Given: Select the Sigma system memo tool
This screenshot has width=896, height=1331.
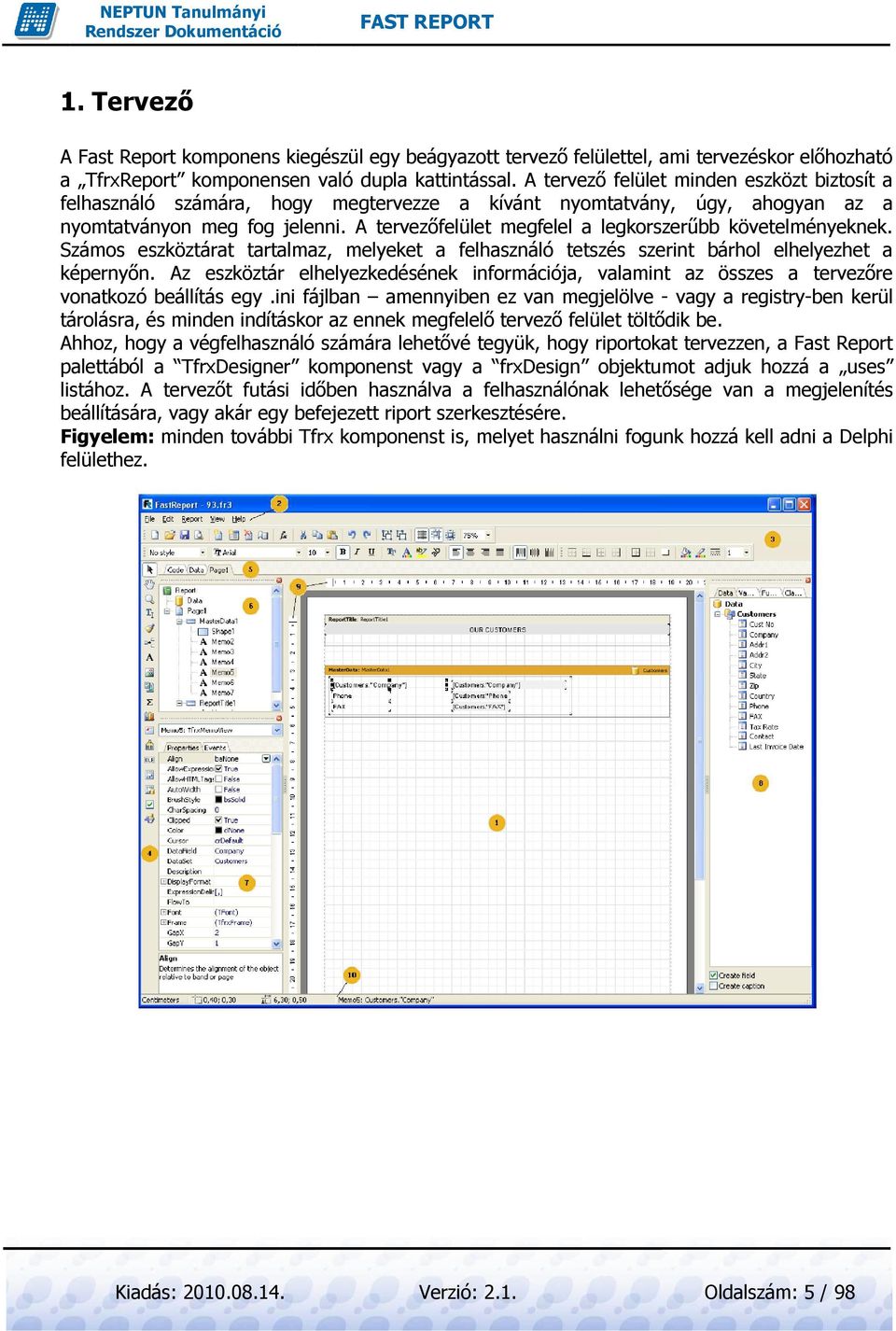Looking at the screenshot, I should pos(149,702).
